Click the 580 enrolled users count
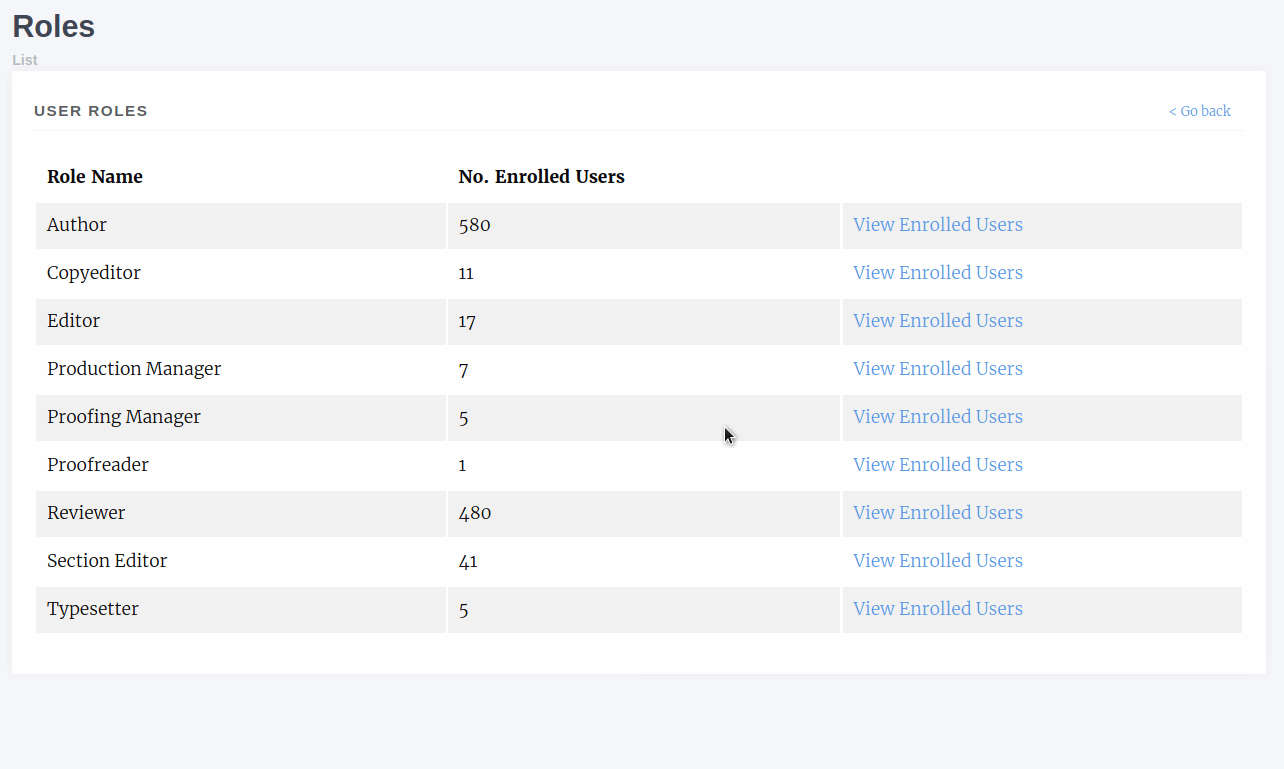Viewport: 1284px width, 769px height. [x=474, y=225]
